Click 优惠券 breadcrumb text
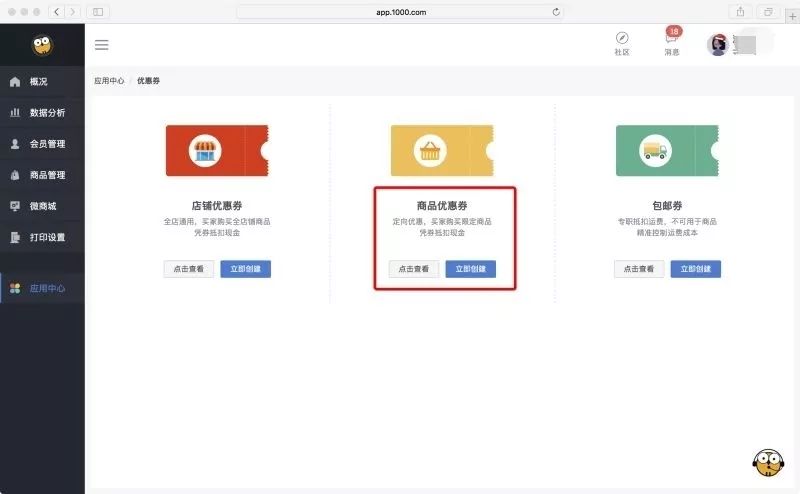Screen dimensions: 800x494 pos(148,81)
